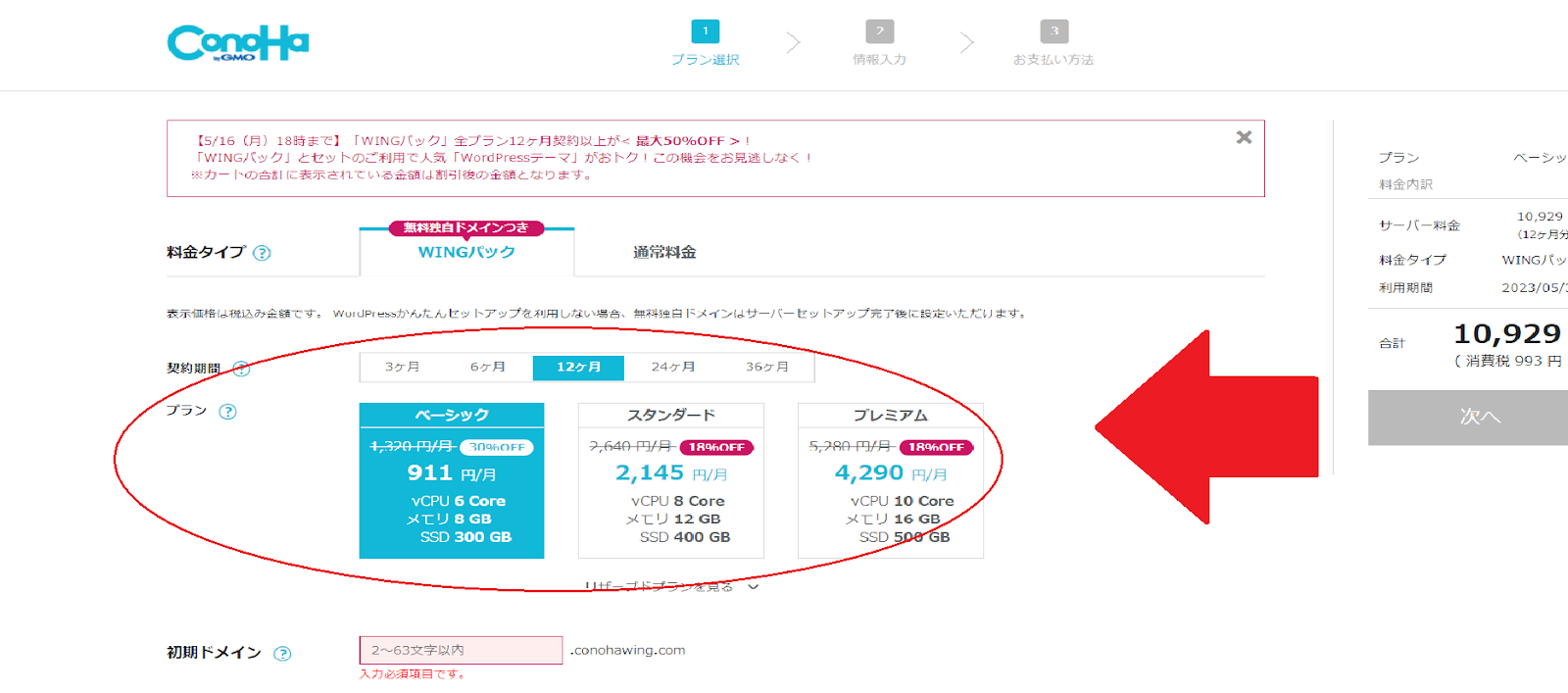The image size is (1568, 693).
Task: Click the 18%OFF badge on プレミアム
Action: click(x=936, y=447)
